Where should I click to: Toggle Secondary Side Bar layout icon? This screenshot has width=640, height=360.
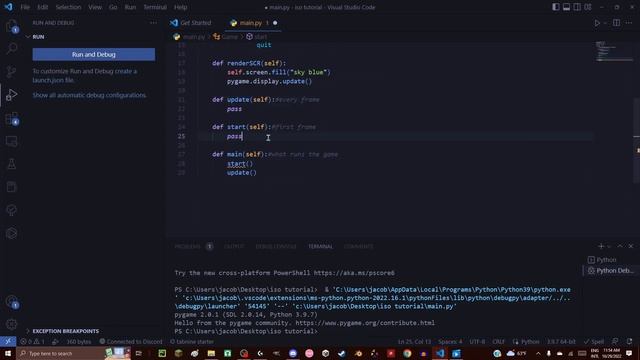pos(577,7)
